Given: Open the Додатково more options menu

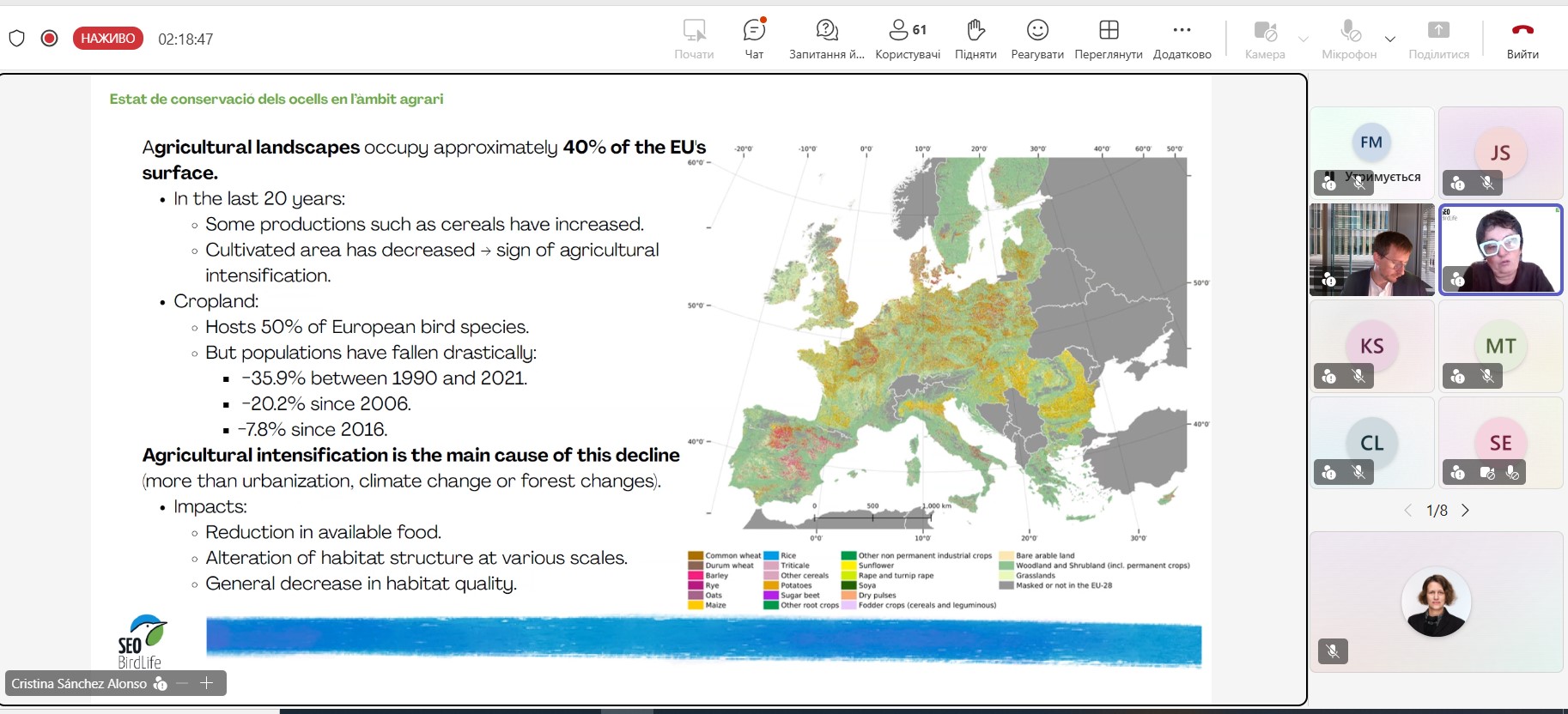Looking at the screenshot, I should point(1182,39).
